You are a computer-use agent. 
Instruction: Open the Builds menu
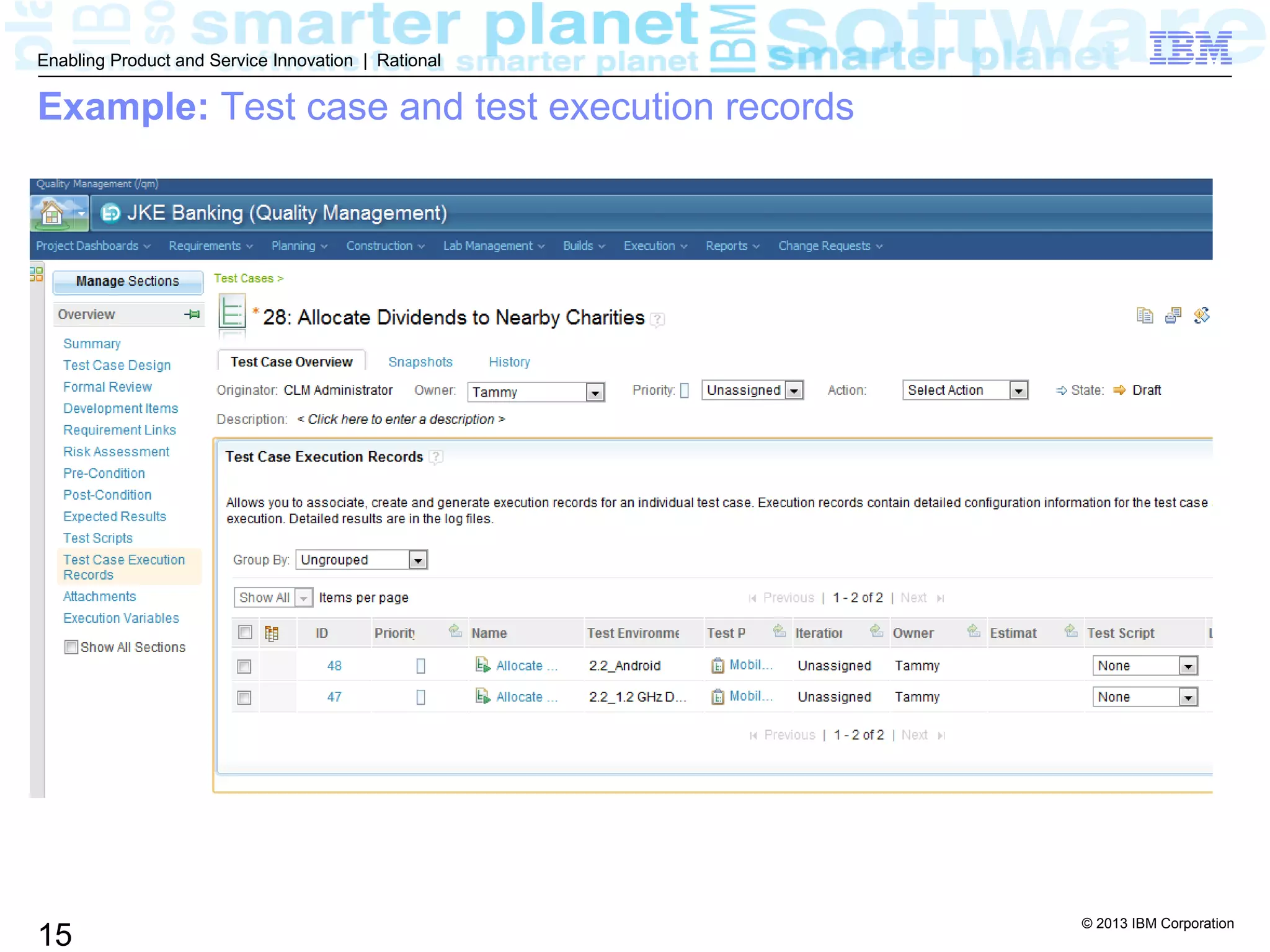[x=584, y=246]
